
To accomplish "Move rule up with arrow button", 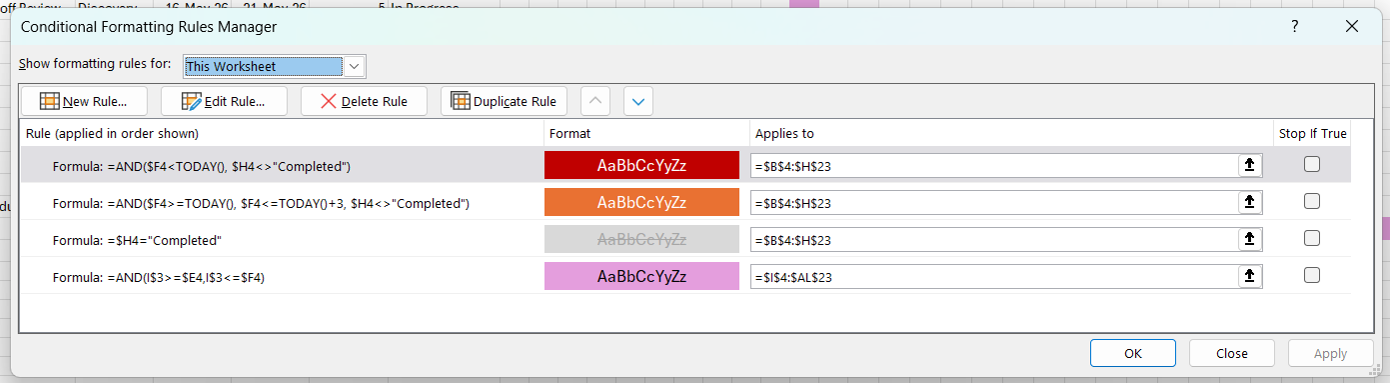I will tap(595, 101).
